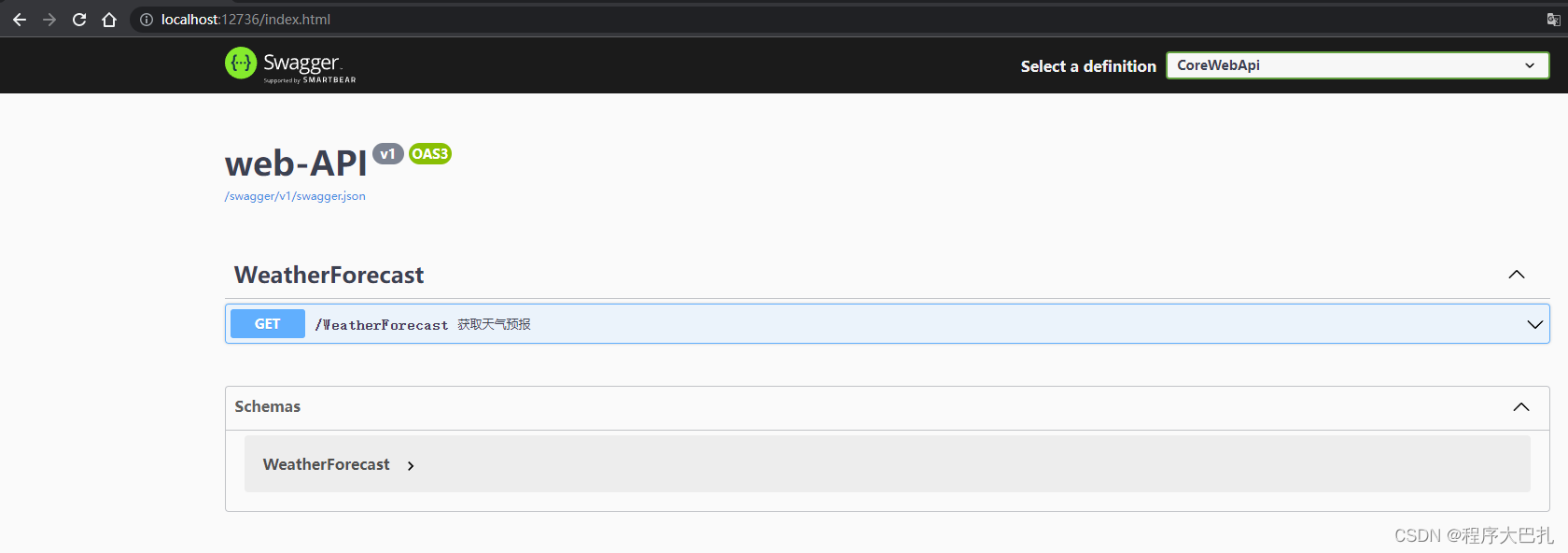Go back using the browser back arrow

[x=20, y=20]
